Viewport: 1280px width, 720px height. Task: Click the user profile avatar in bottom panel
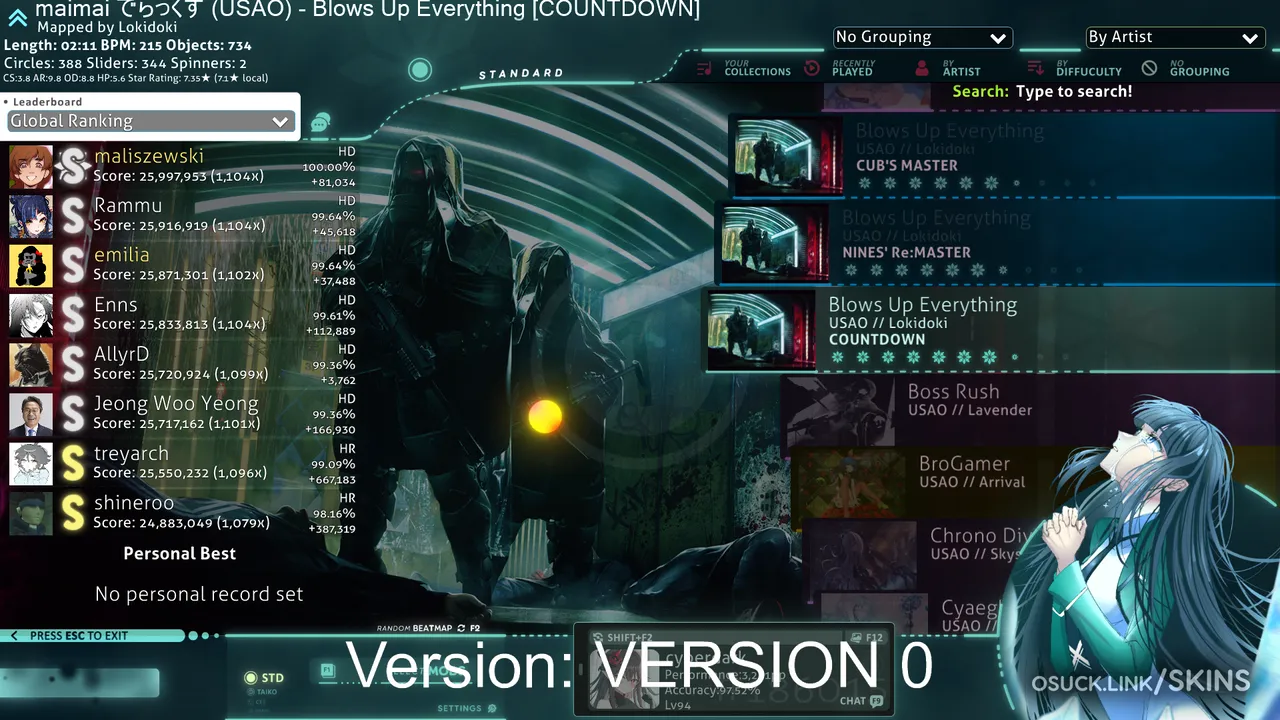coord(623,680)
